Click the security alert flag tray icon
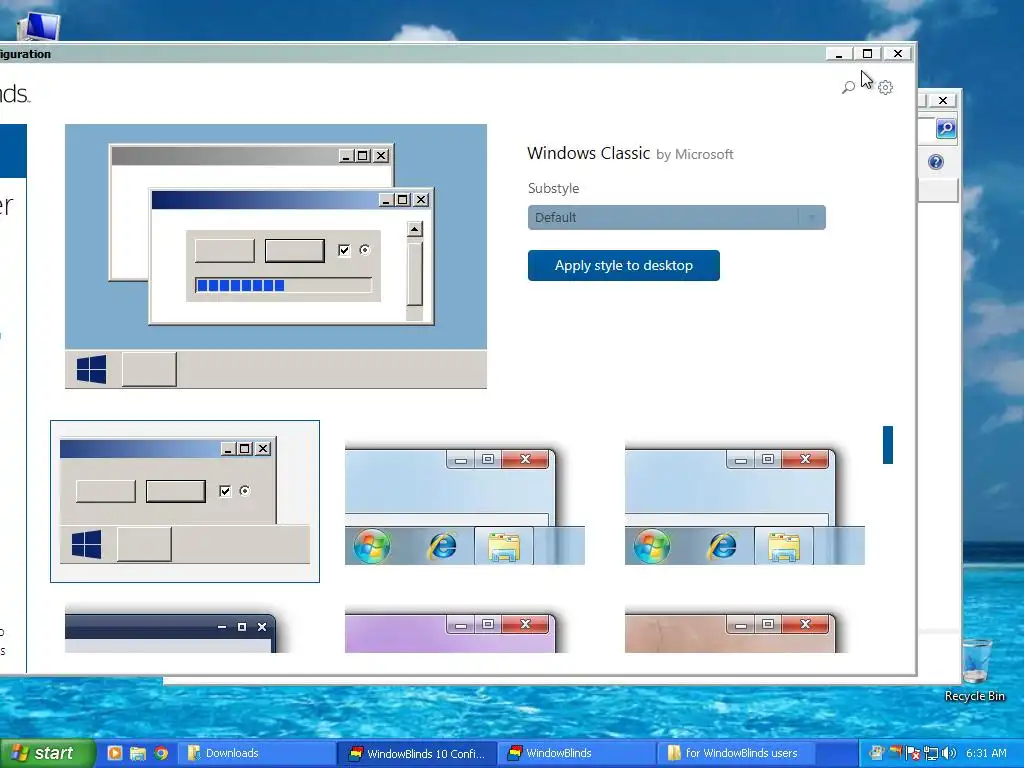The image size is (1024, 768). point(913,753)
